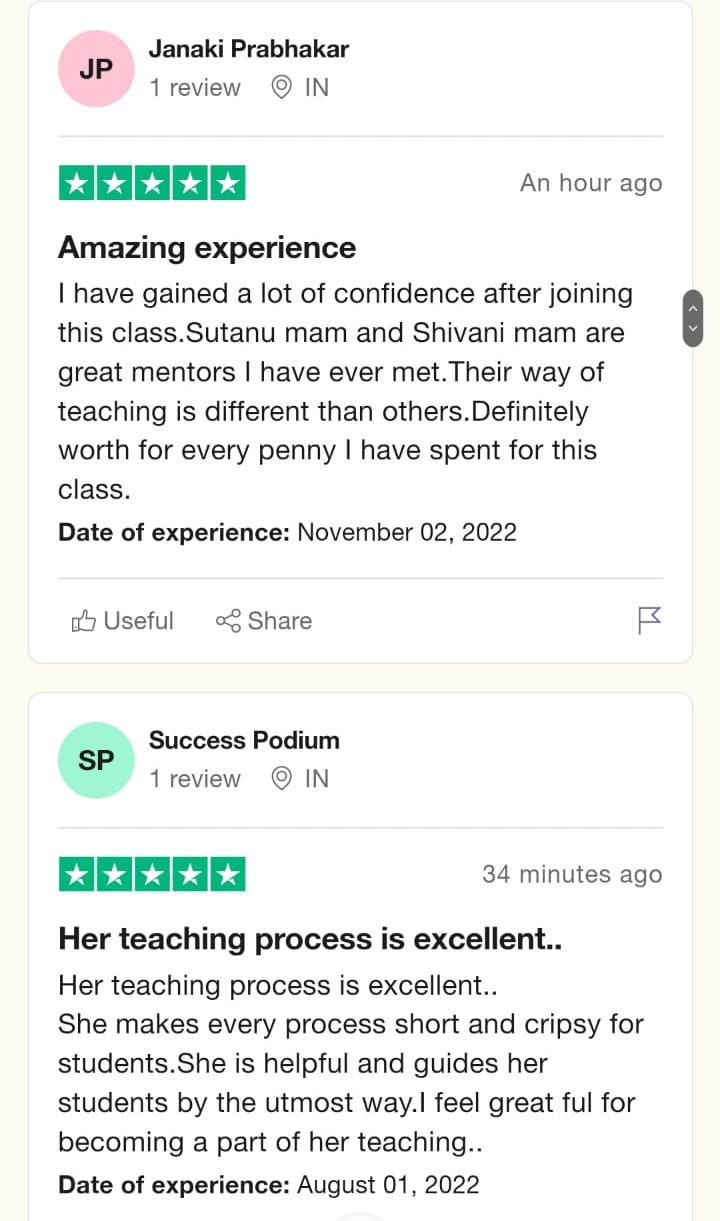The image size is (720, 1221).
Task: Click the Share icon on Janaki's review
Action: [228, 621]
